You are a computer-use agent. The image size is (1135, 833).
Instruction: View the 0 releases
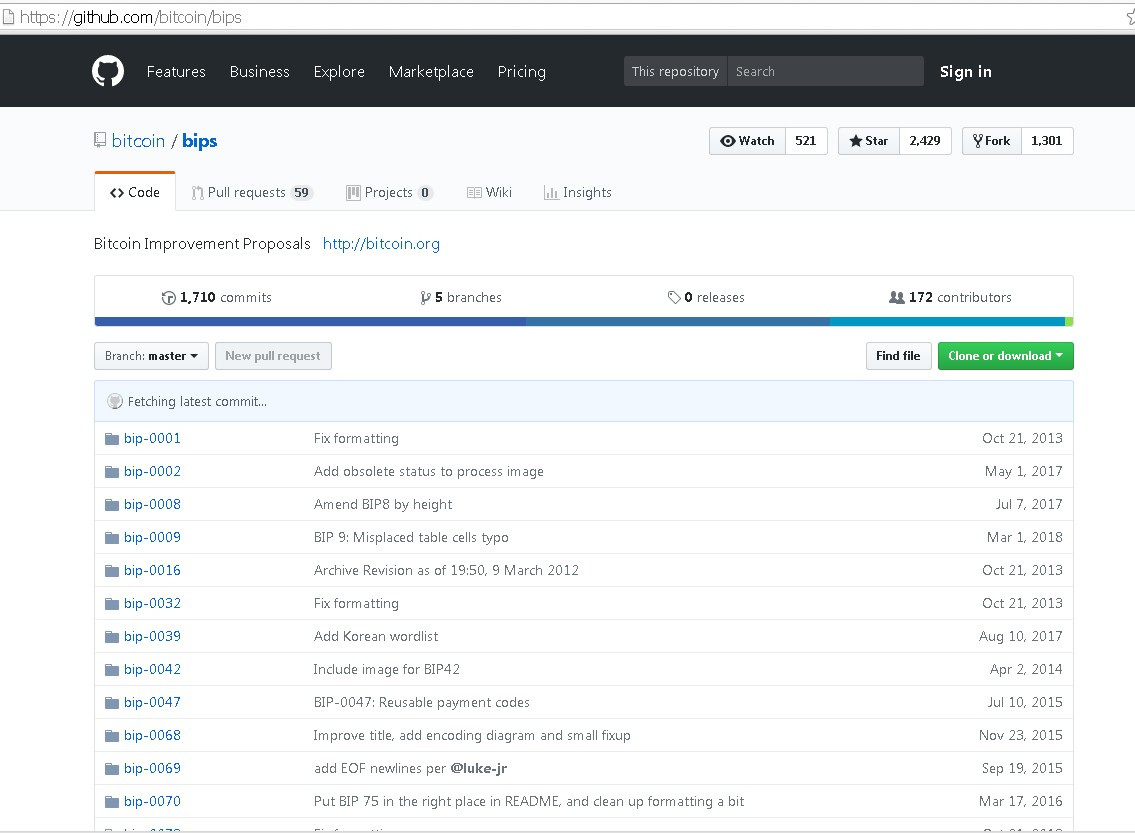[706, 297]
